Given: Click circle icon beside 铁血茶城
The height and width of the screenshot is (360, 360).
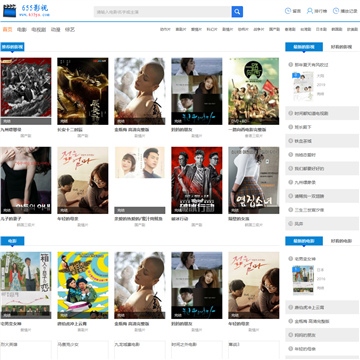Looking at the screenshot, I should [291, 141].
